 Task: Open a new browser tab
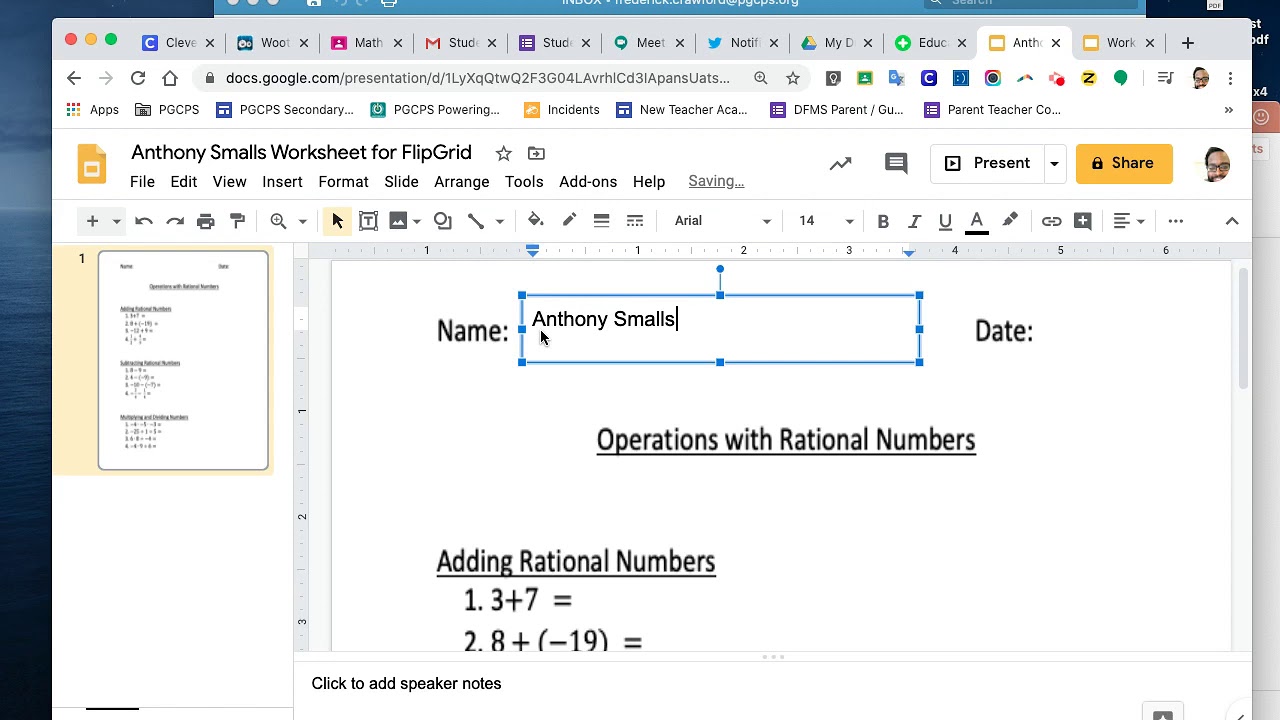(1187, 43)
